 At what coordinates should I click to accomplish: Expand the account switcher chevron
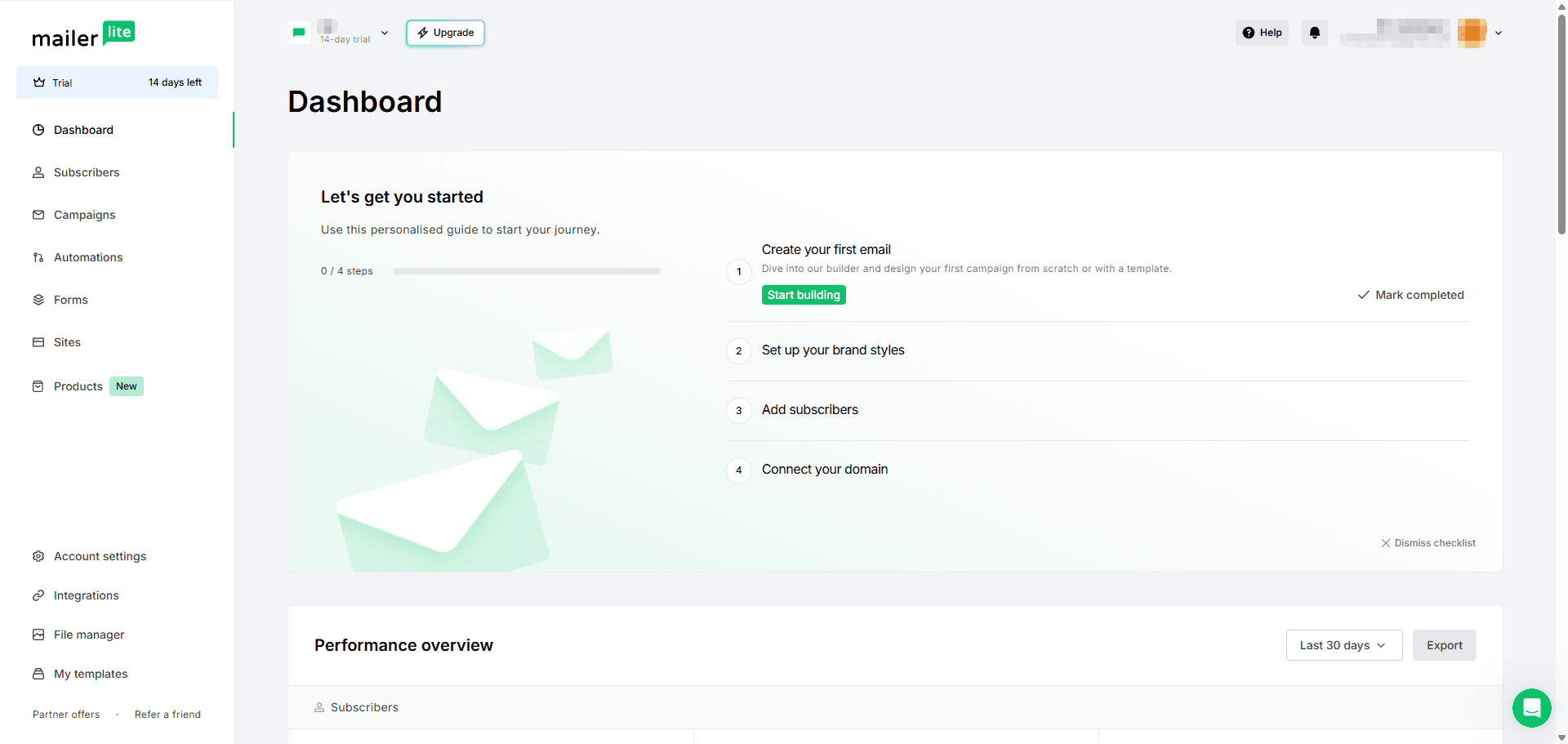pos(385,33)
